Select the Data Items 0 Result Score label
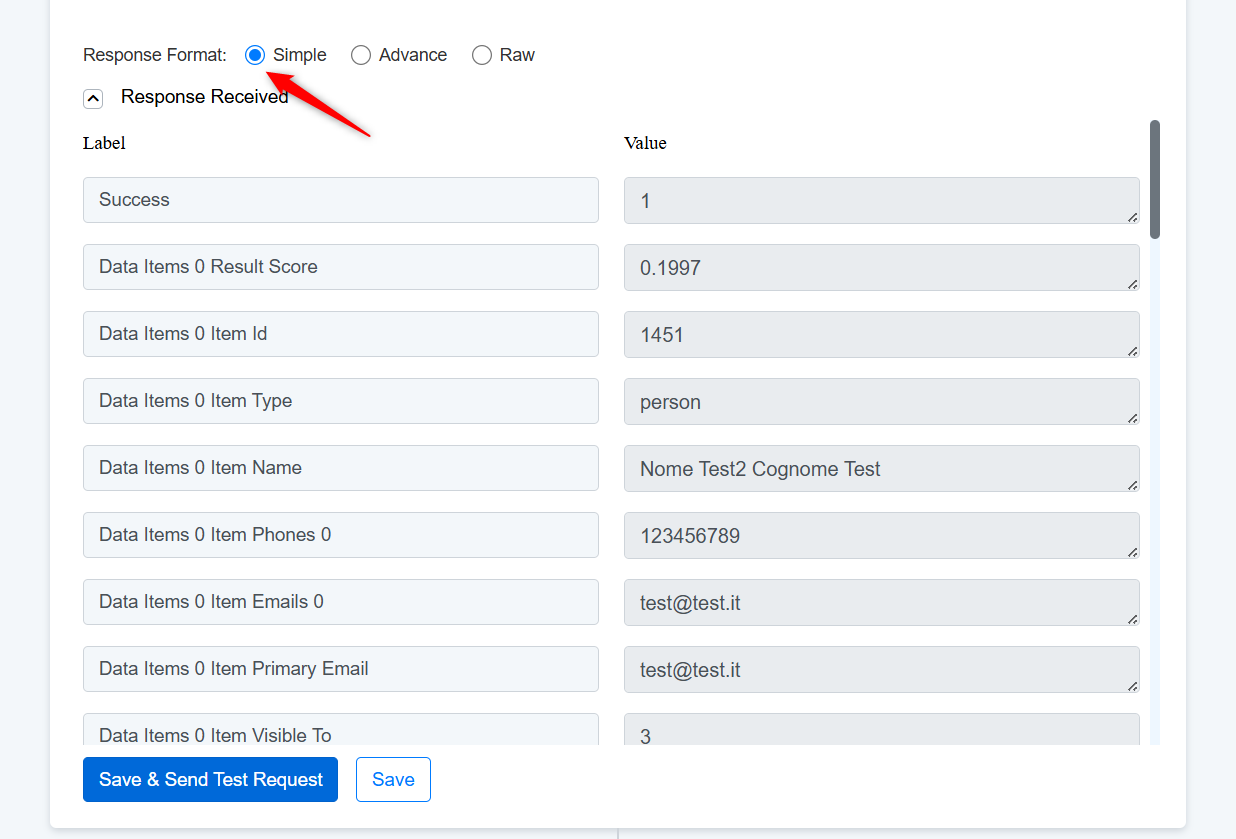 click(x=340, y=267)
